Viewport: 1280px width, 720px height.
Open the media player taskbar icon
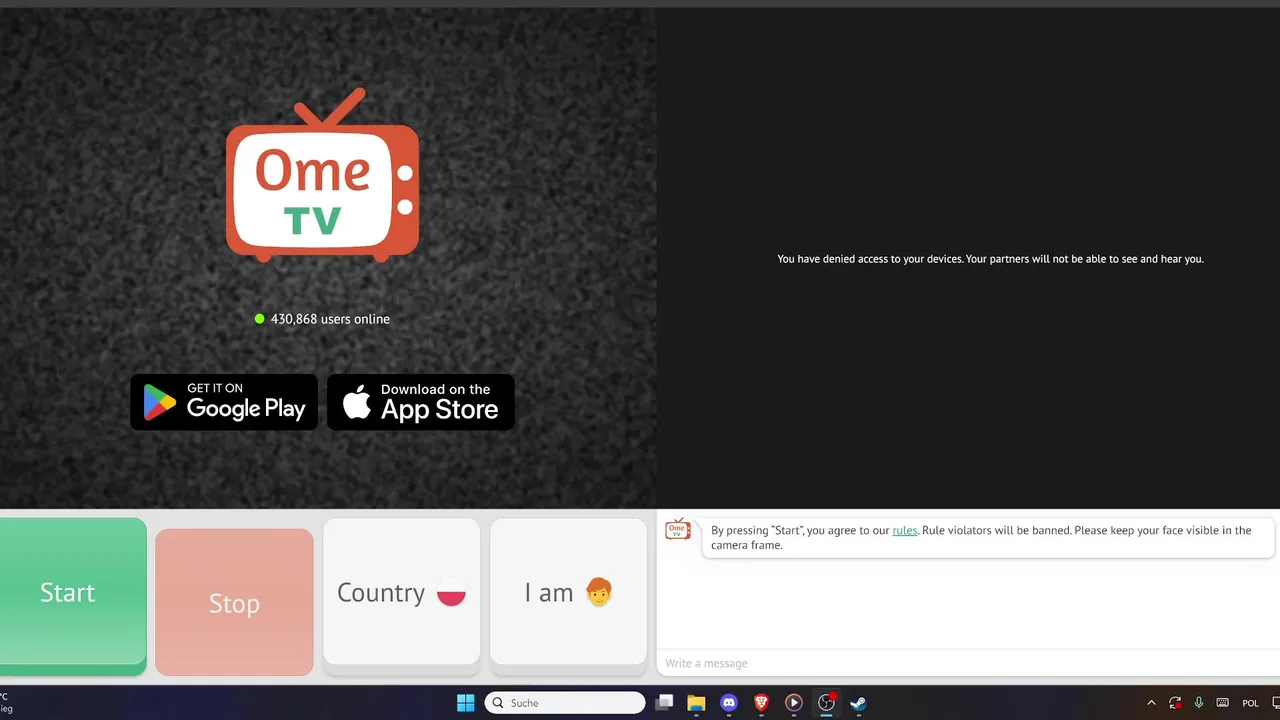(x=794, y=703)
